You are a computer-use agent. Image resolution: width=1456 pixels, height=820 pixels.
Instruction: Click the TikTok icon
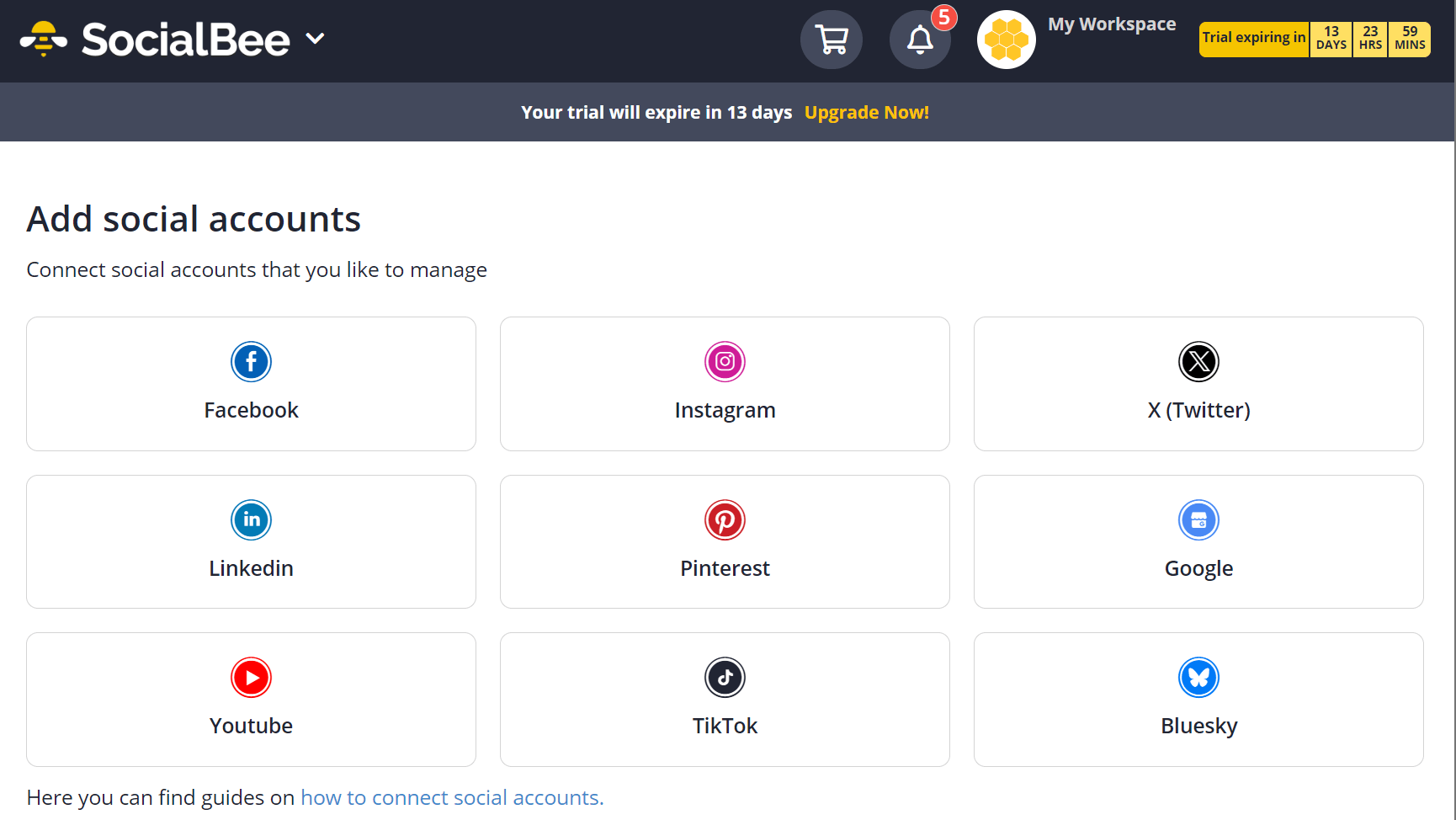725,678
